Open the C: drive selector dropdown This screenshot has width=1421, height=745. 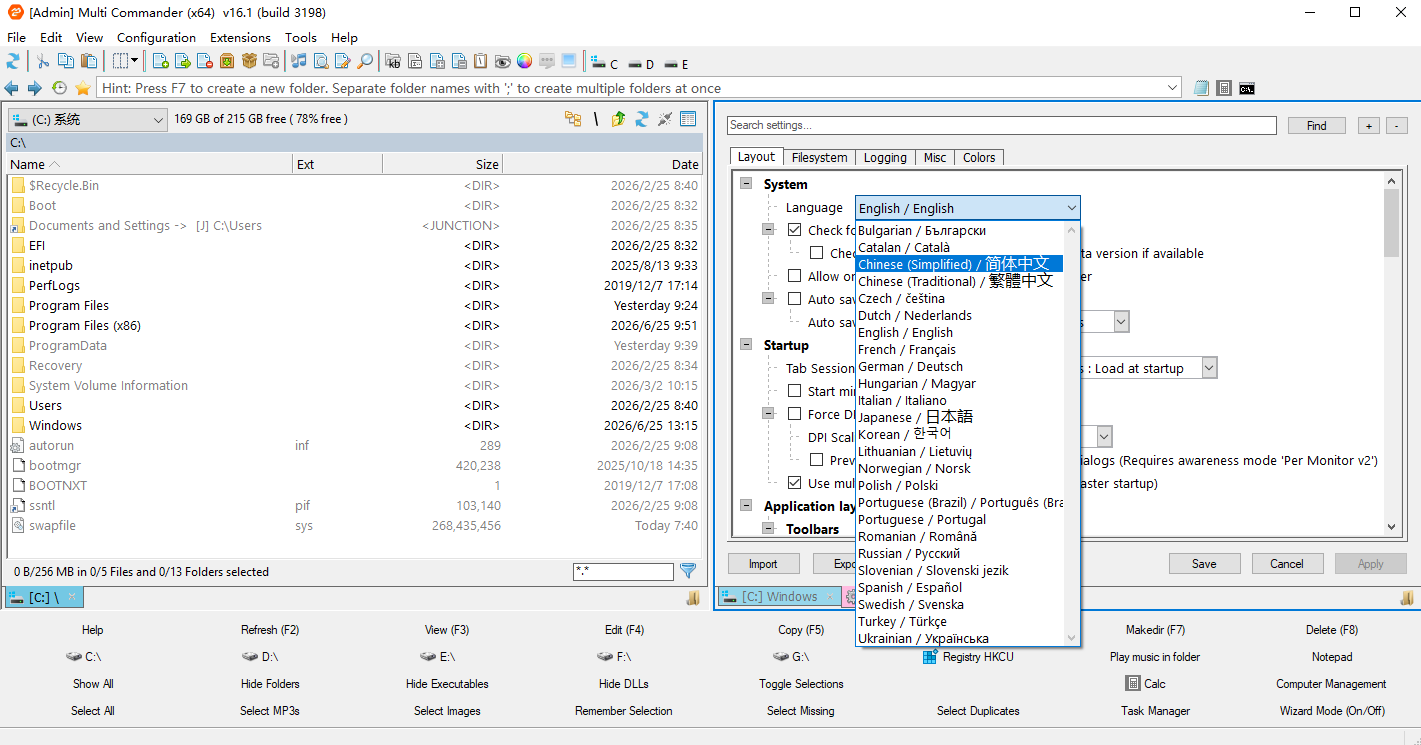point(88,120)
